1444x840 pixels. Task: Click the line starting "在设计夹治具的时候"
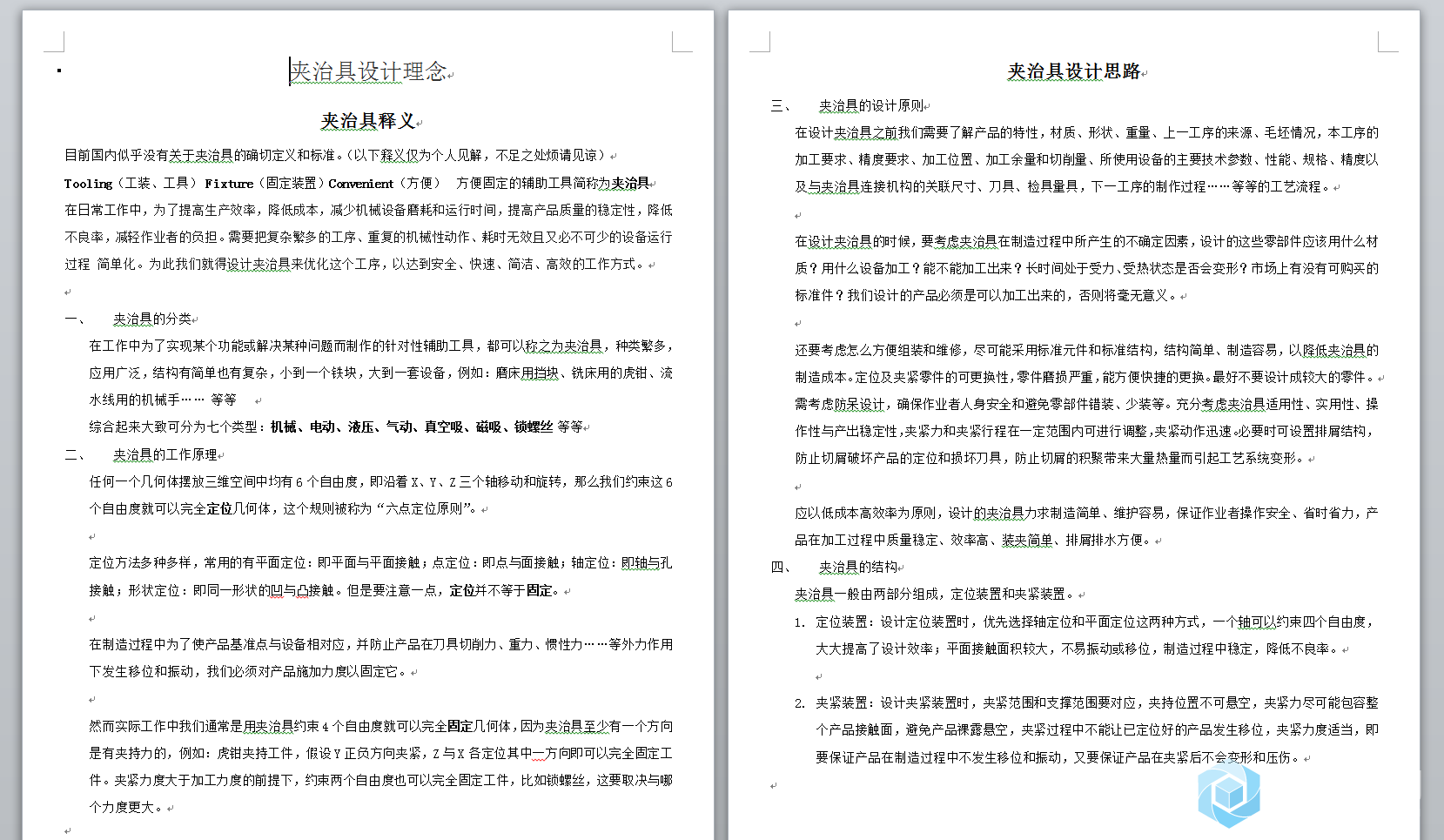[x=1086, y=241]
